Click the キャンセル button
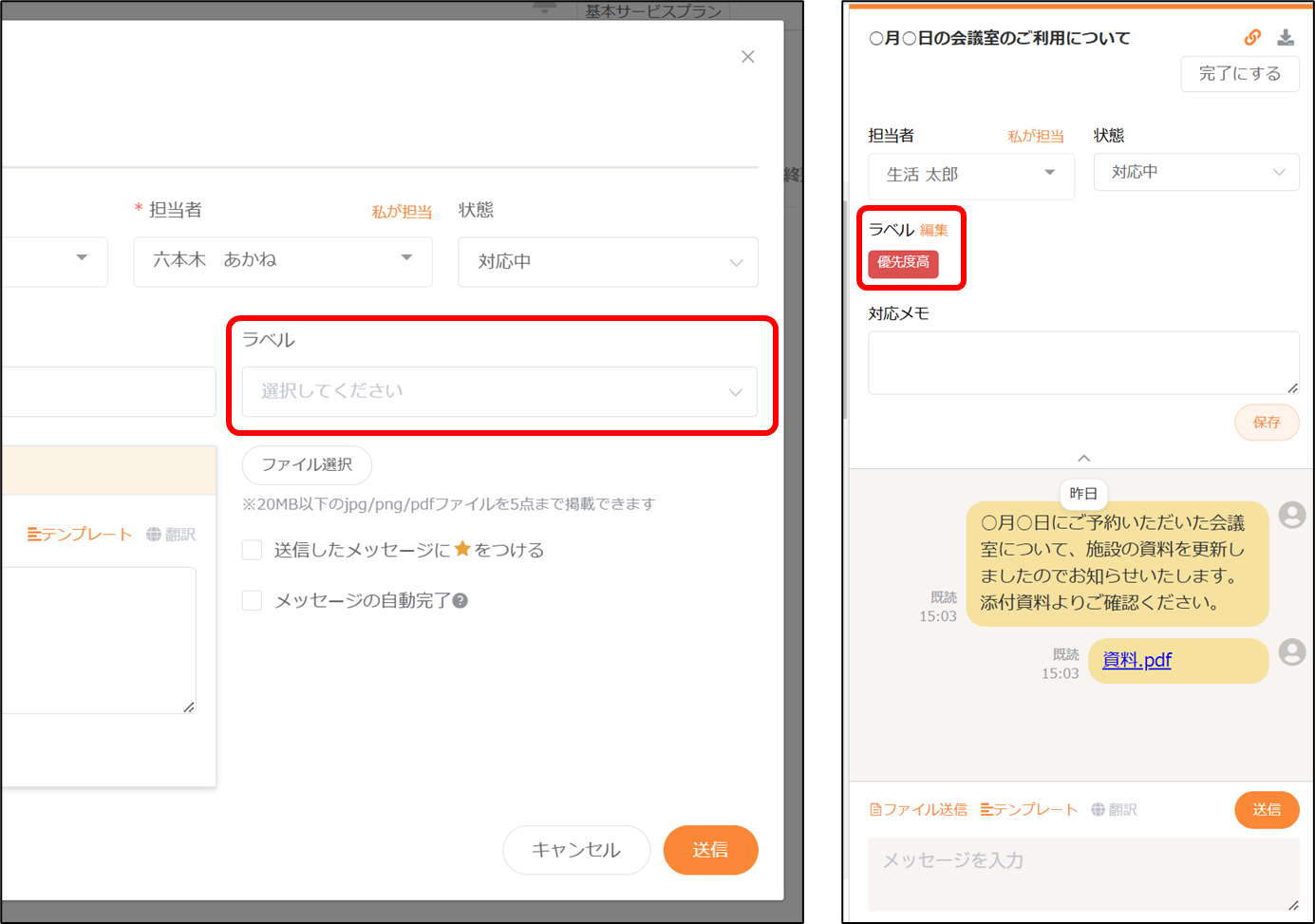The width and height of the screenshot is (1315, 924). (576, 850)
